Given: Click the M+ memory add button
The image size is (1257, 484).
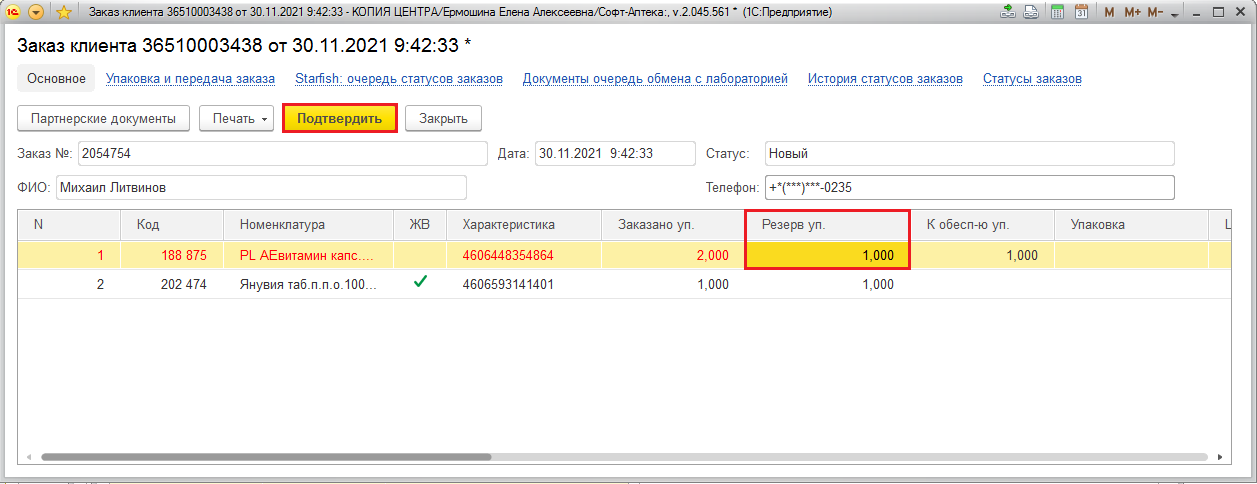Looking at the screenshot, I should click(x=1132, y=13).
